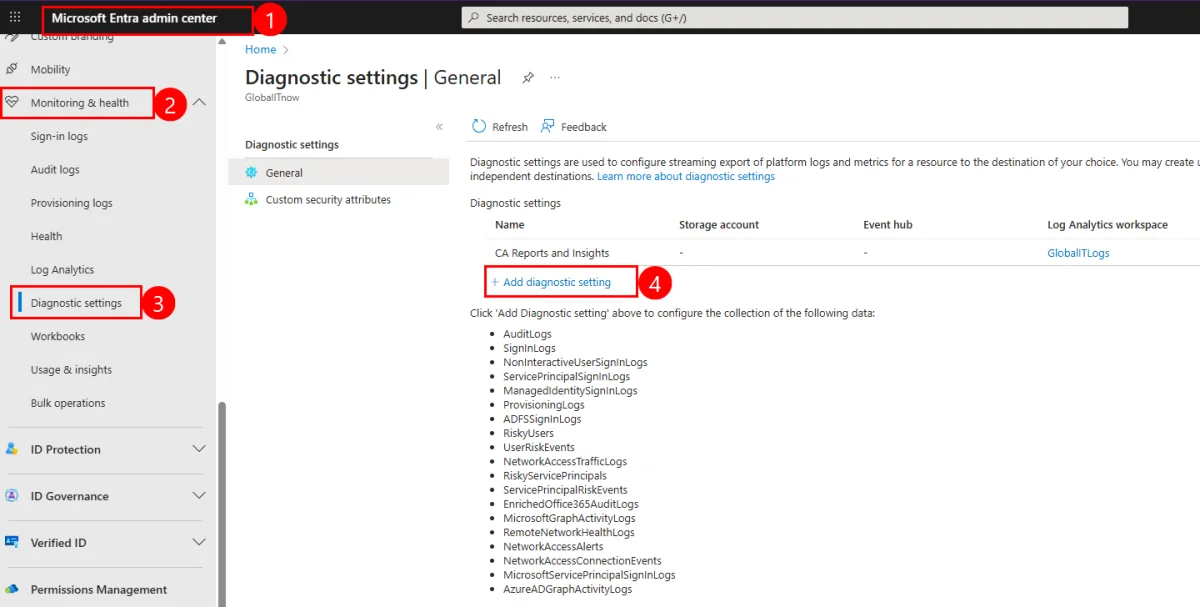
Task: Expand the Verified ID chevron
Action: point(199,542)
